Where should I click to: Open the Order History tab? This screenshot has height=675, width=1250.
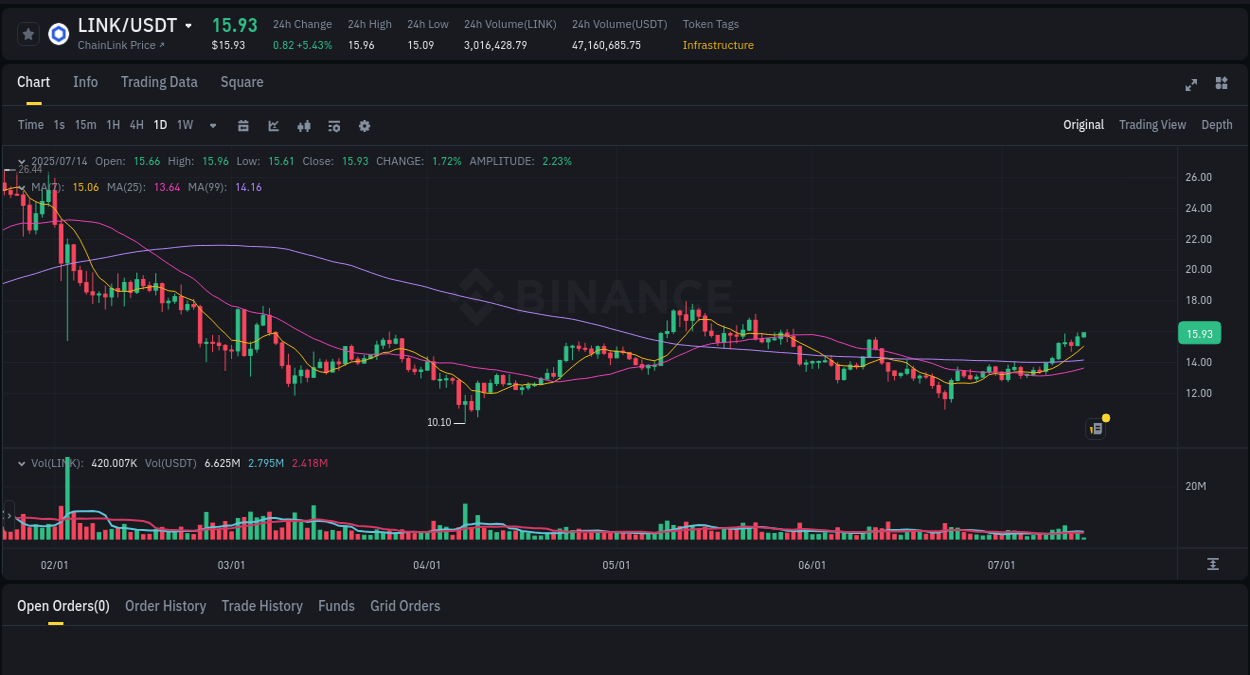[165, 606]
